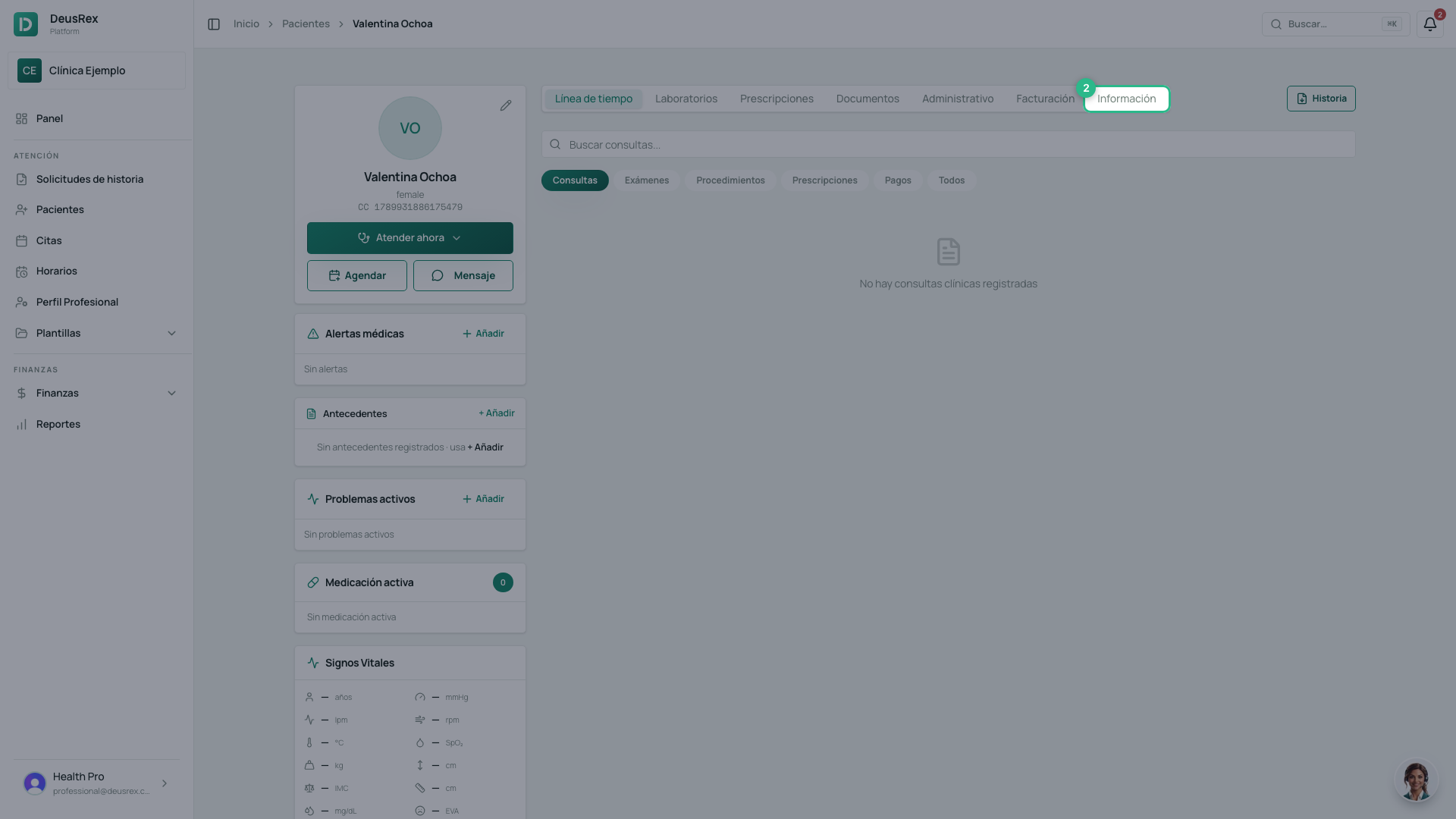Open the DeusRex logo home
This screenshot has width=1456, height=819.
[x=26, y=24]
